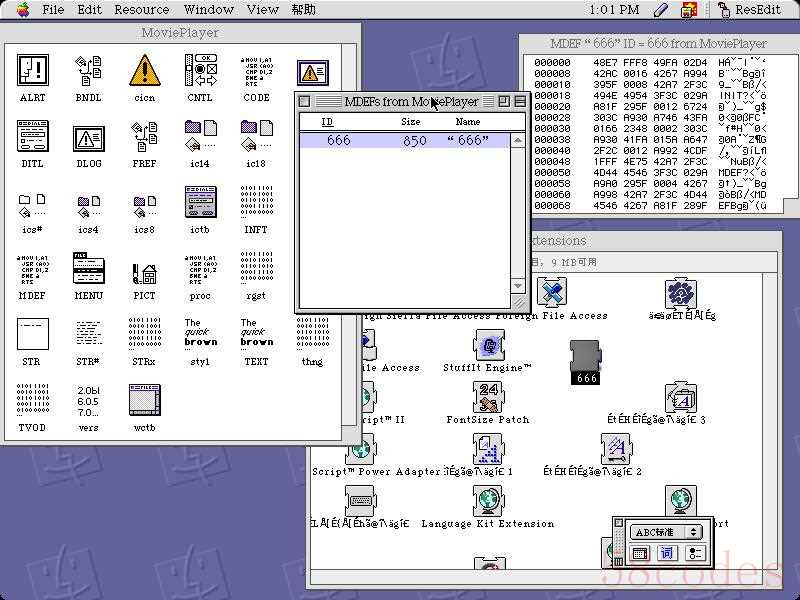The height and width of the screenshot is (600, 800).
Task: Select the FontSize Patch extension icon
Action: 488,397
